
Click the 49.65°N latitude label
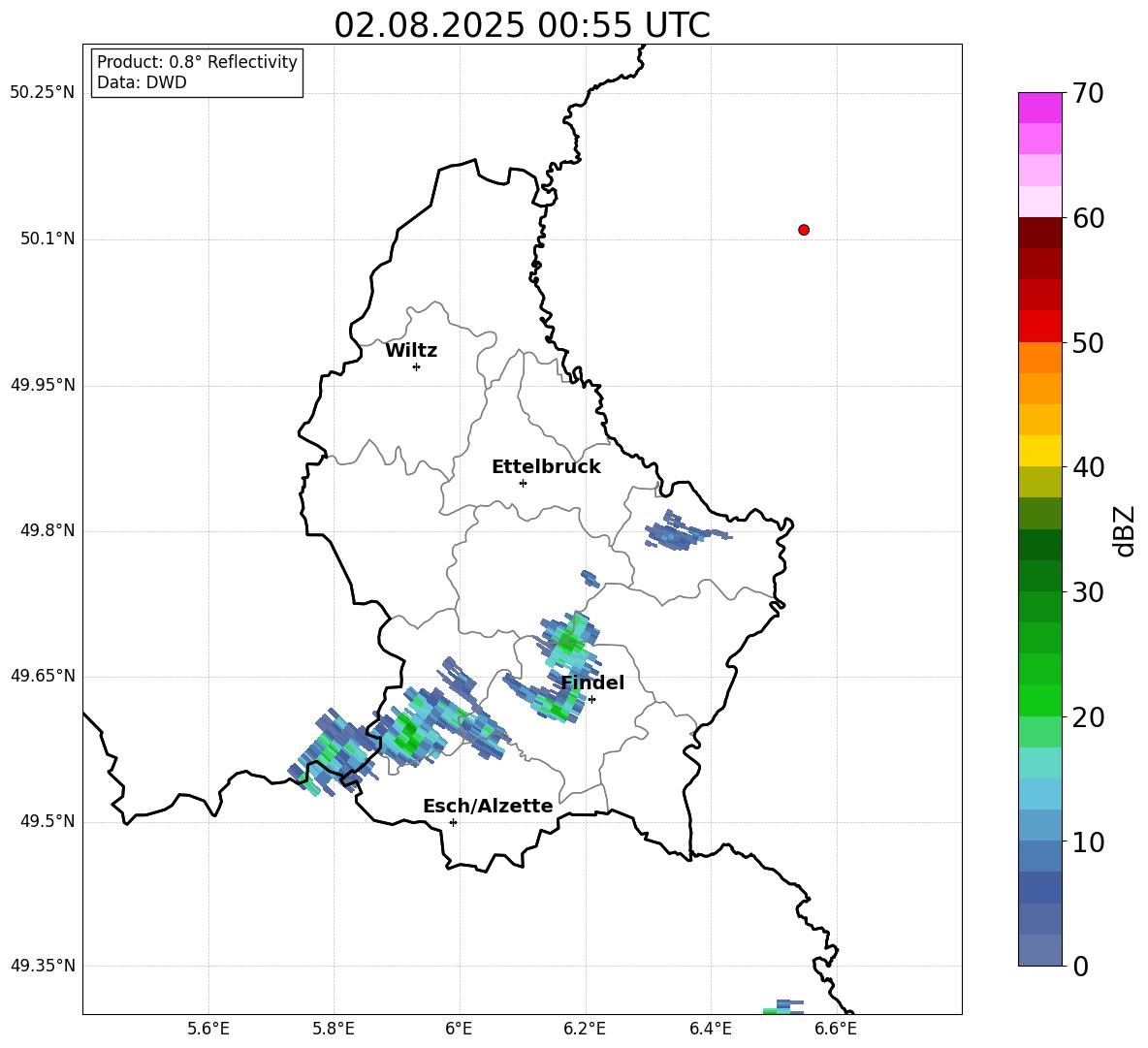43,676
